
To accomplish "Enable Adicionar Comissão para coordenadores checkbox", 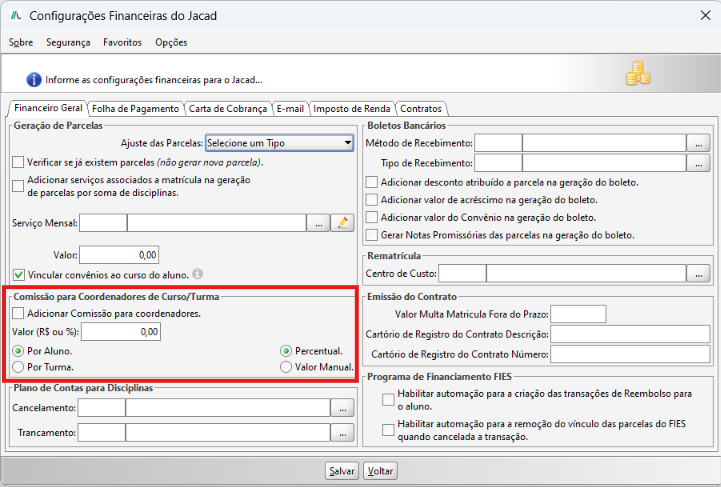I will [x=18, y=314].
